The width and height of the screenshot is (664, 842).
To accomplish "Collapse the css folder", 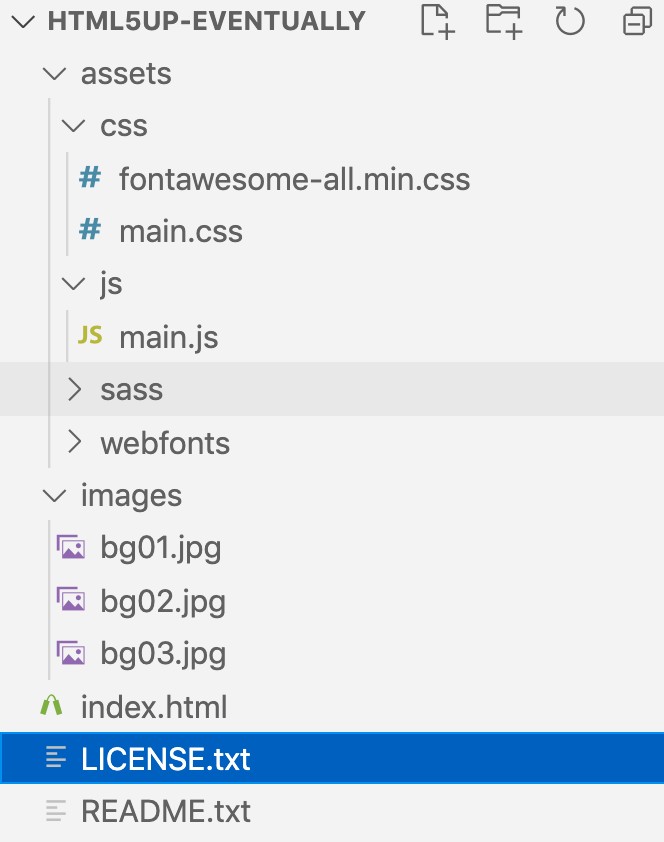I will click(74, 126).
